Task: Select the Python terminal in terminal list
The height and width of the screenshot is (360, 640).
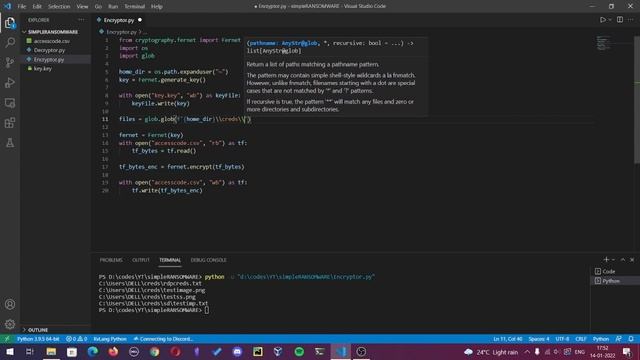Action: pos(611,281)
